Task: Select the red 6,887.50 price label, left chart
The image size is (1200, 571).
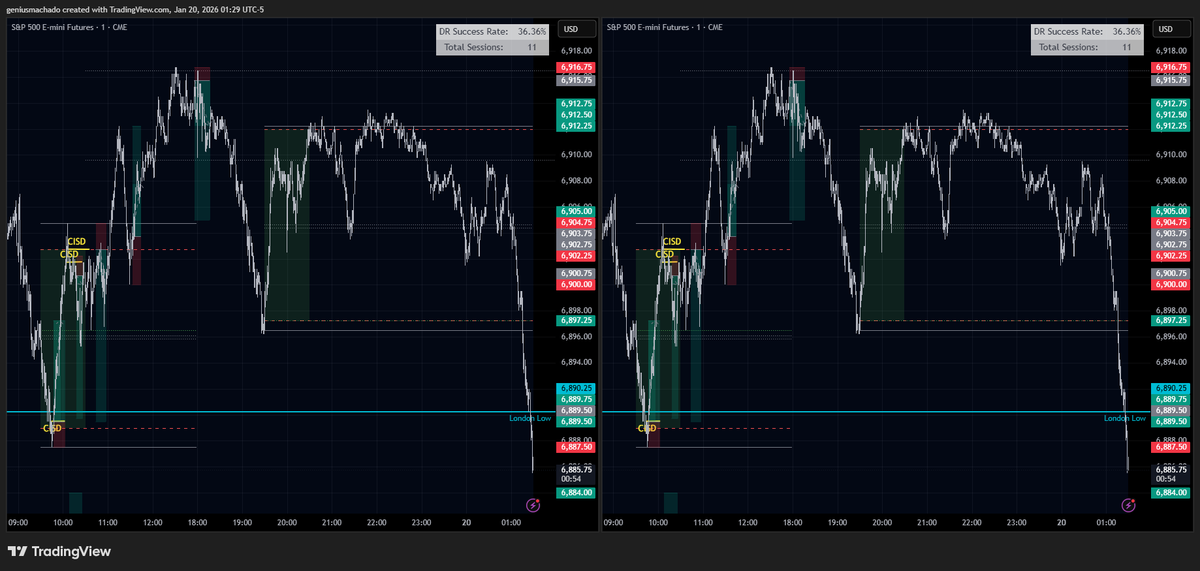Action: click(576, 447)
